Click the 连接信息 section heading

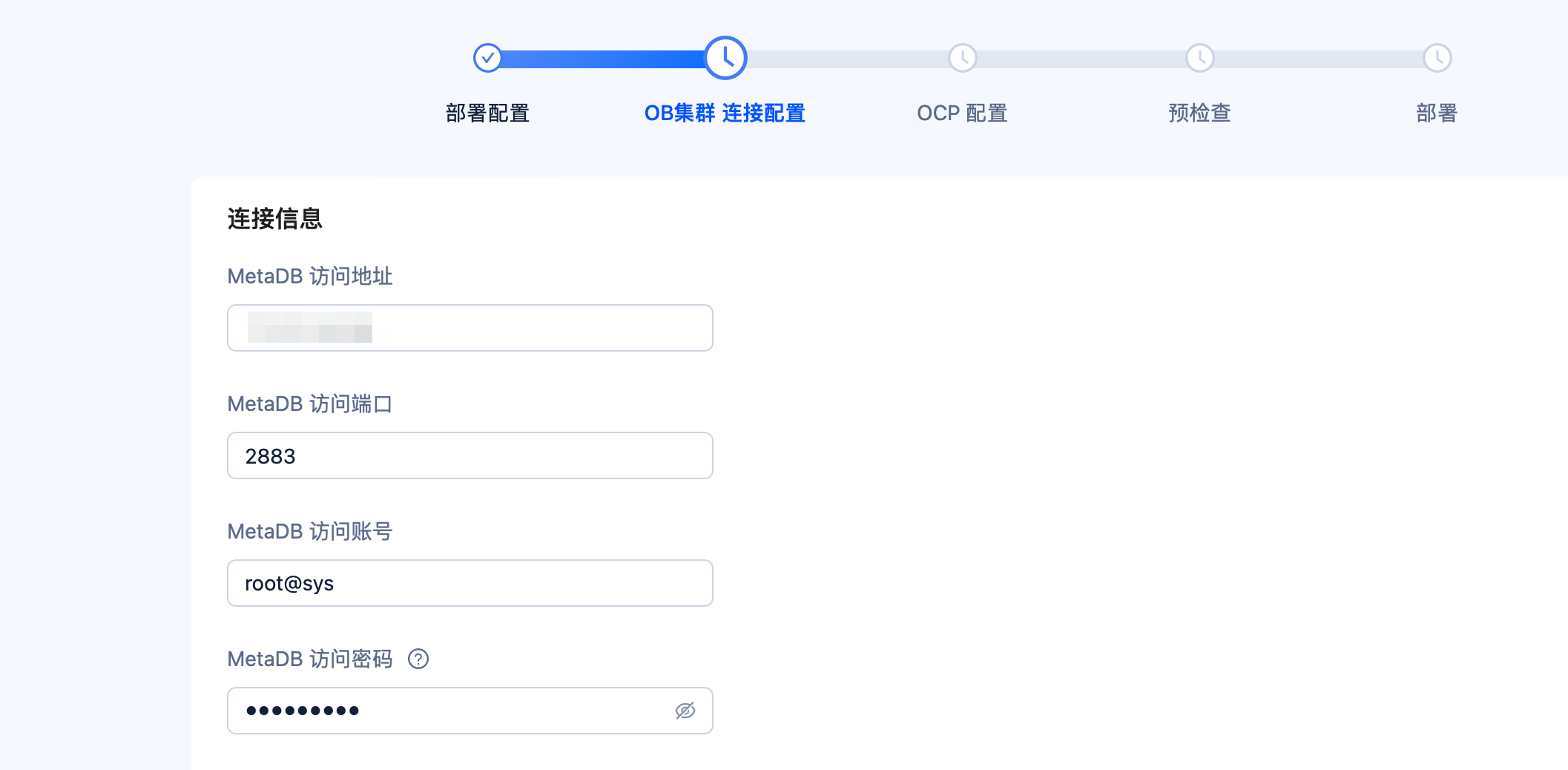tap(274, 219)
